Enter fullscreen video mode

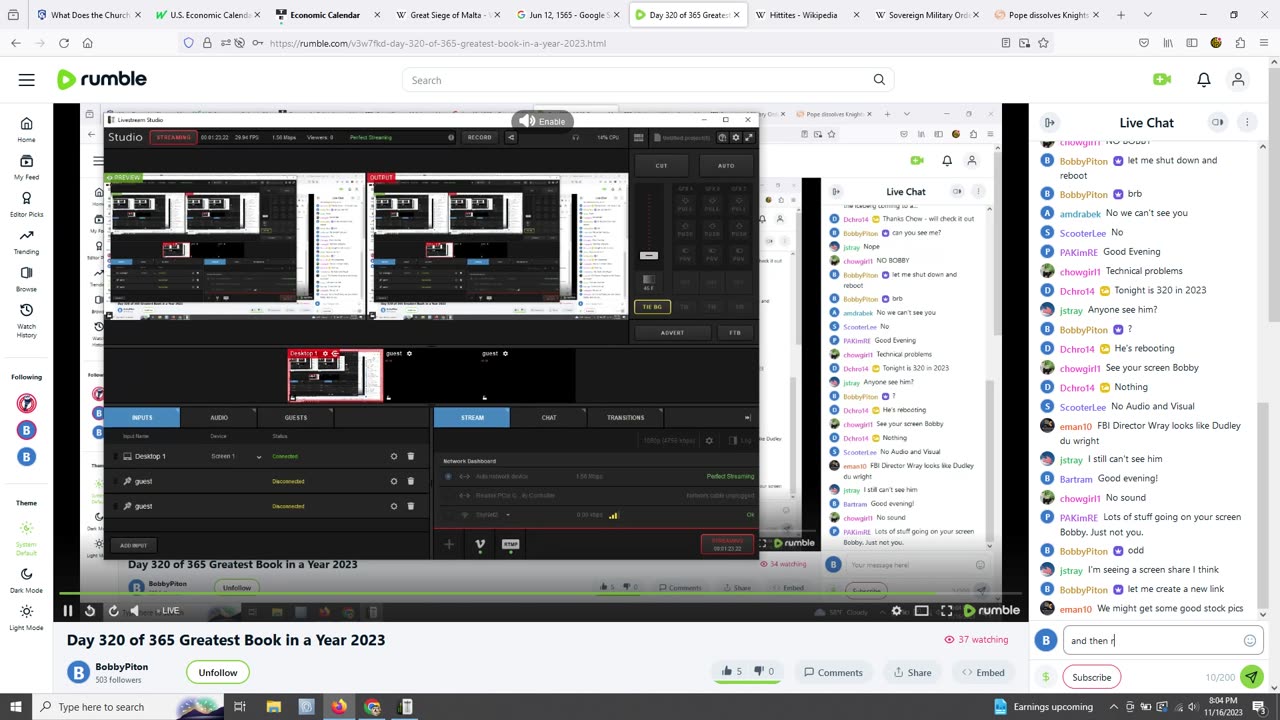coord(946,610)
